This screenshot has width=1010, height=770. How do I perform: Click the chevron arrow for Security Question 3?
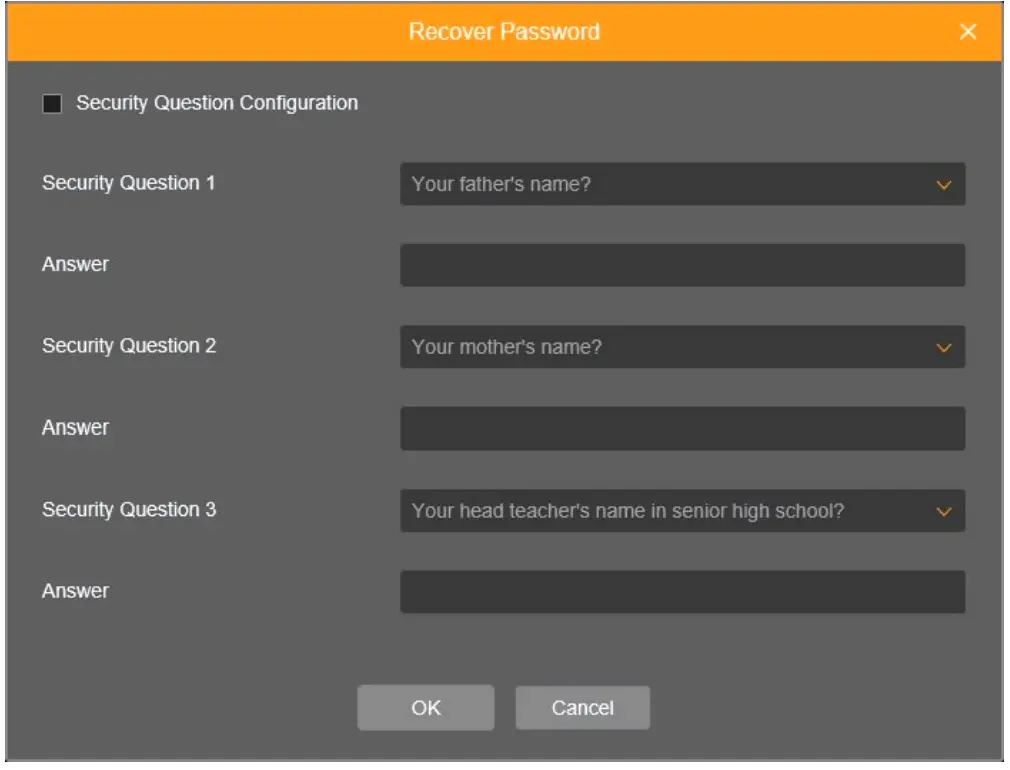(x=943, y=512)
